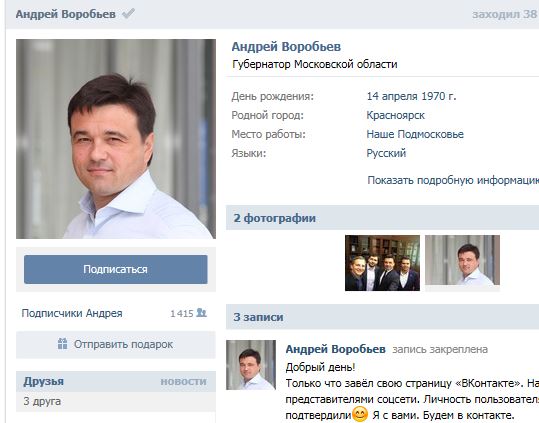
Task: Open the small avatar beside the pinned post
Action: coord(251,365)
